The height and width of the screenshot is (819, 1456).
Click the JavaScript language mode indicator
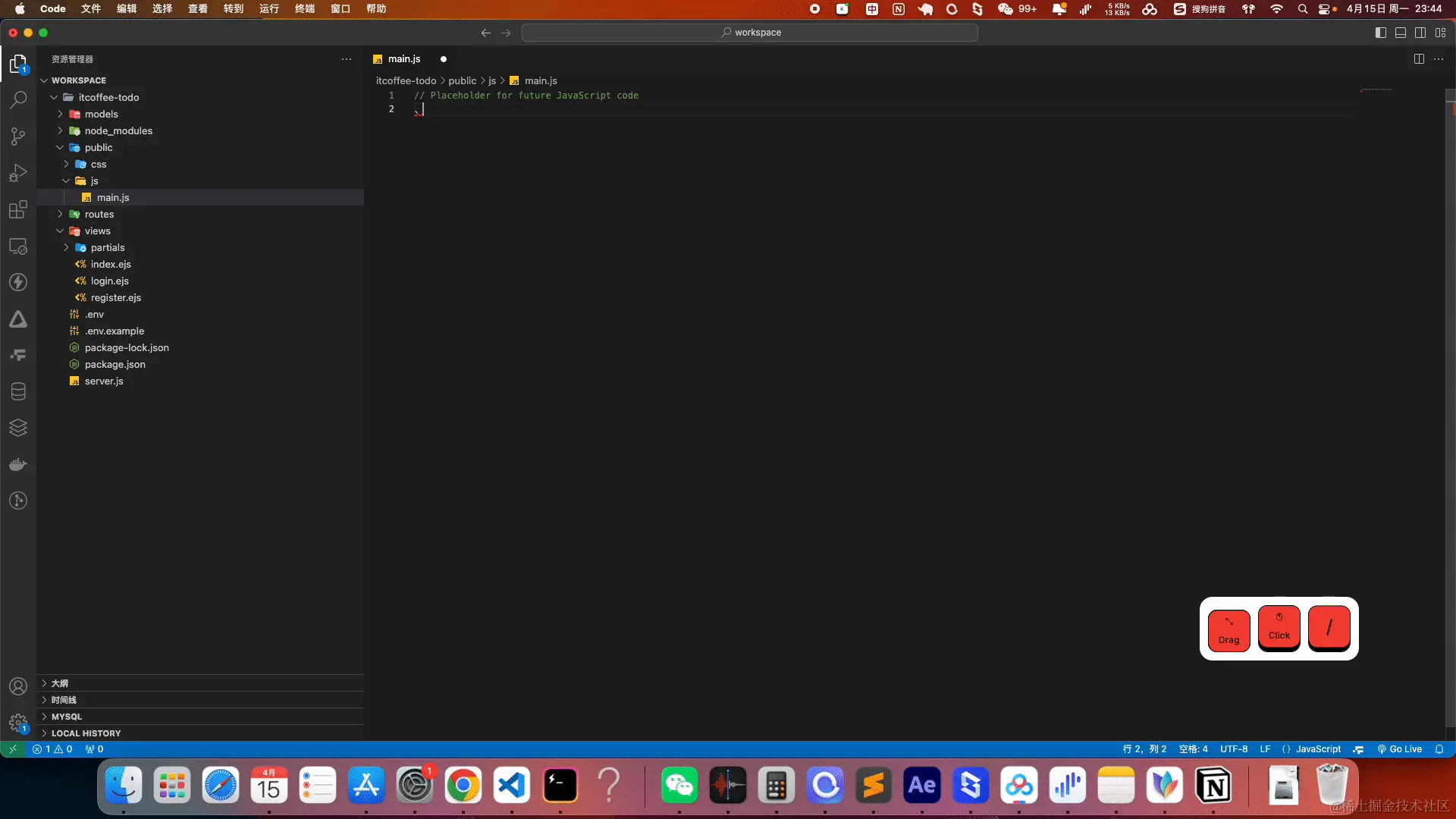coord(1318,749)
